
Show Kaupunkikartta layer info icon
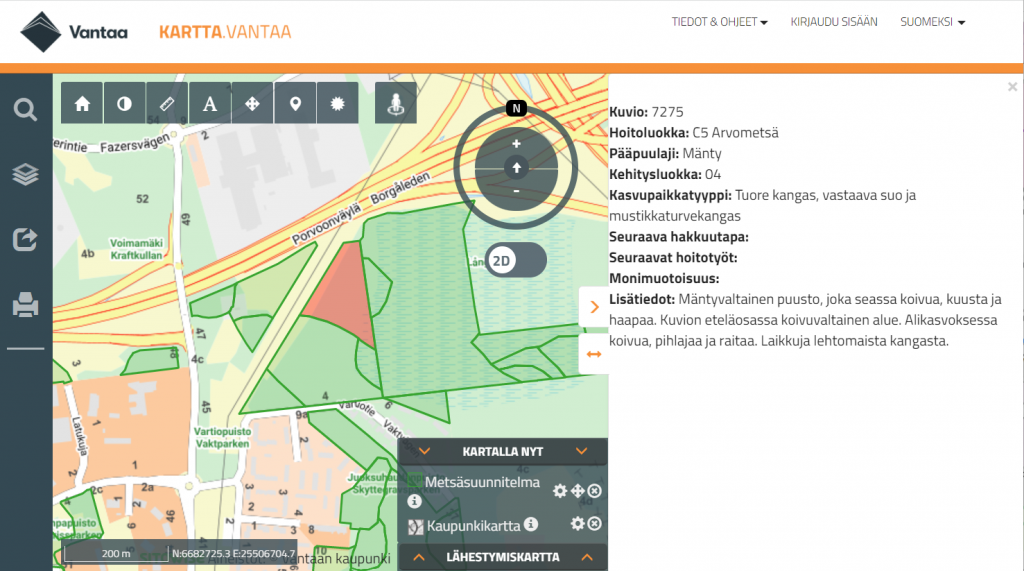[531, 524]
